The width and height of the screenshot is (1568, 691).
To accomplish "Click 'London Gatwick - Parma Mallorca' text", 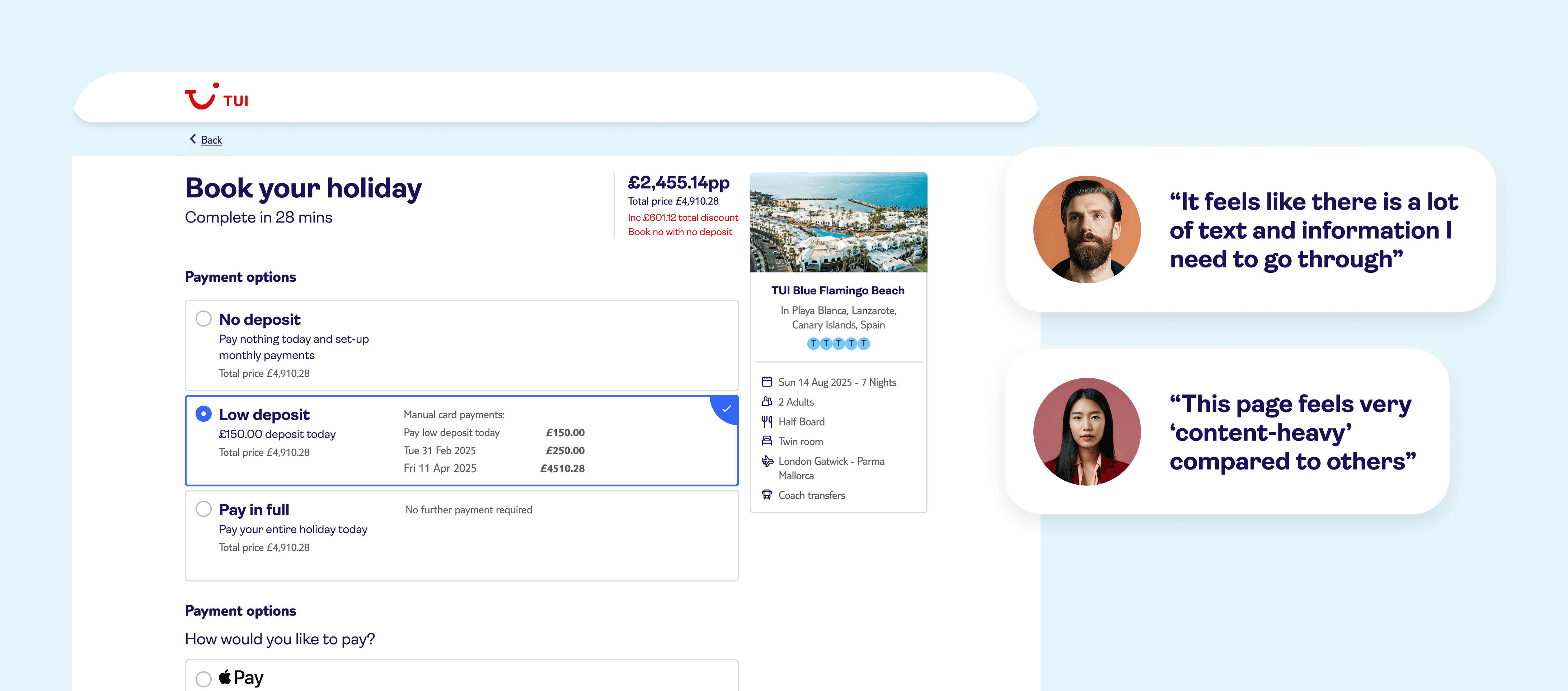I will pyautogui.click(x=831, y=468).
